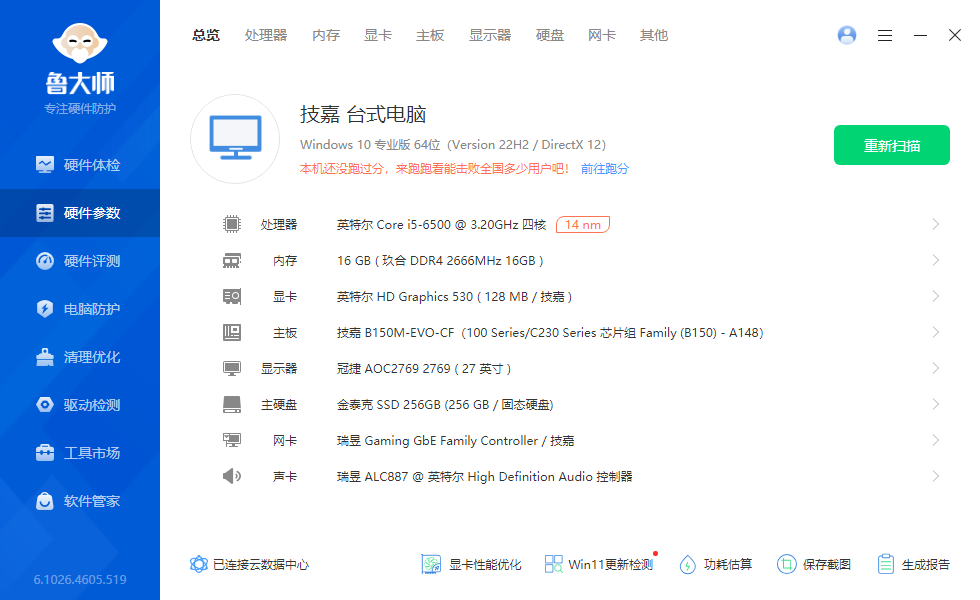Viewport: 980px width, 600px height.
Task: Switch to the top 显卡 tab
Action: pos(378,36)
